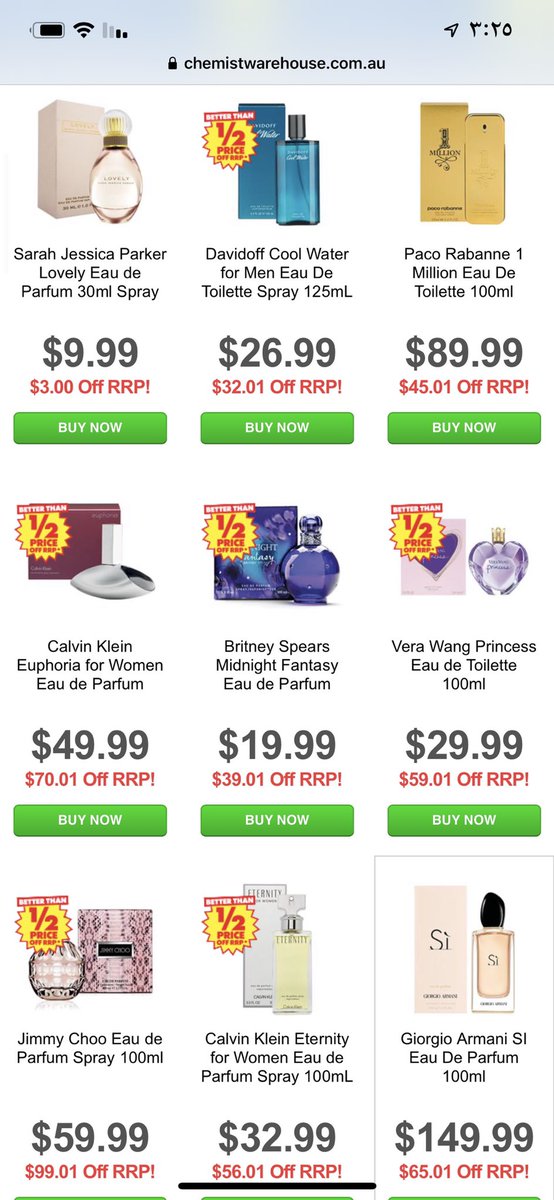The width and height of the screenshot is (554, 1200).
Task: Open the Jimmy Choo Eau de Parfum title link
Action: [x=90, y=1048]
